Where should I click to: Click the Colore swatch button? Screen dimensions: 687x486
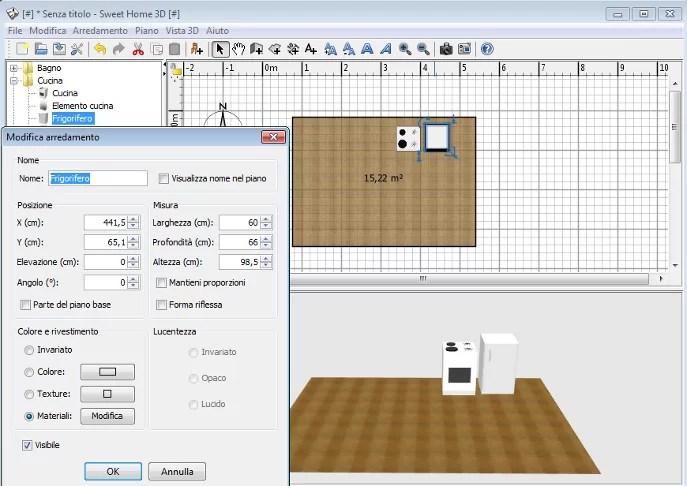(107, 372)
